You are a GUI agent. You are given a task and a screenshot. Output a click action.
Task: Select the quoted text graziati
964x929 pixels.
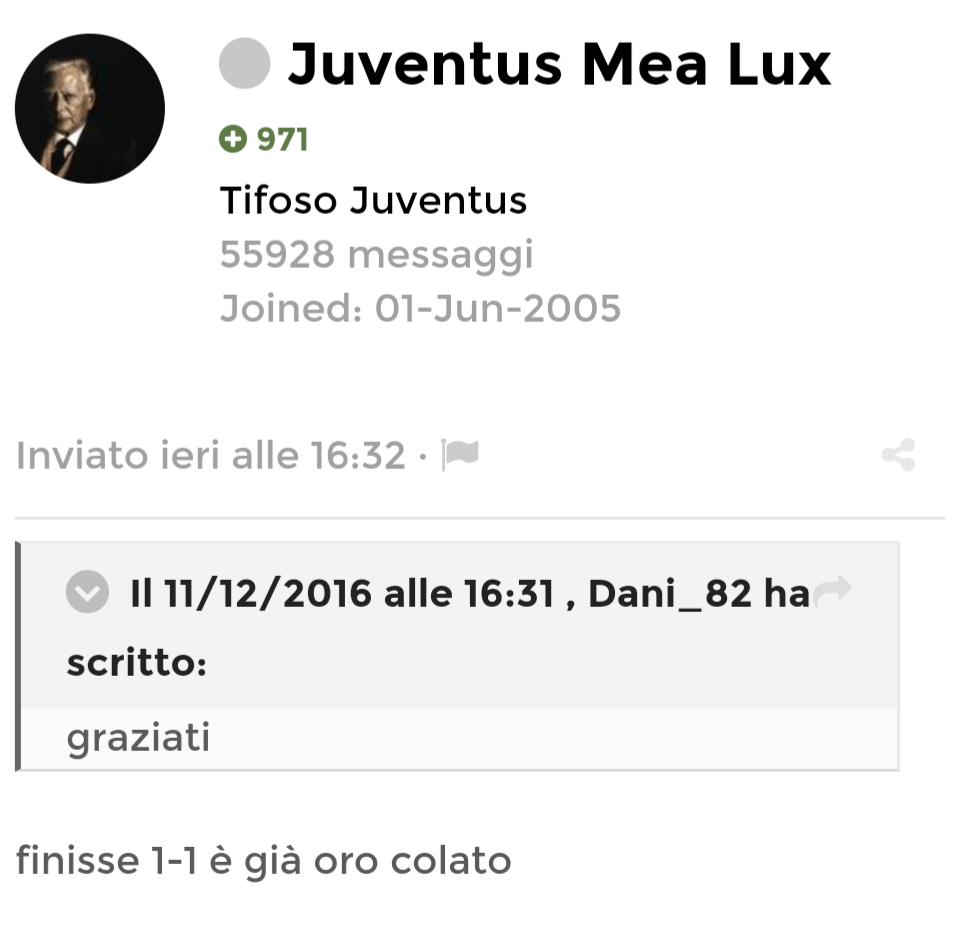[138, 738]
